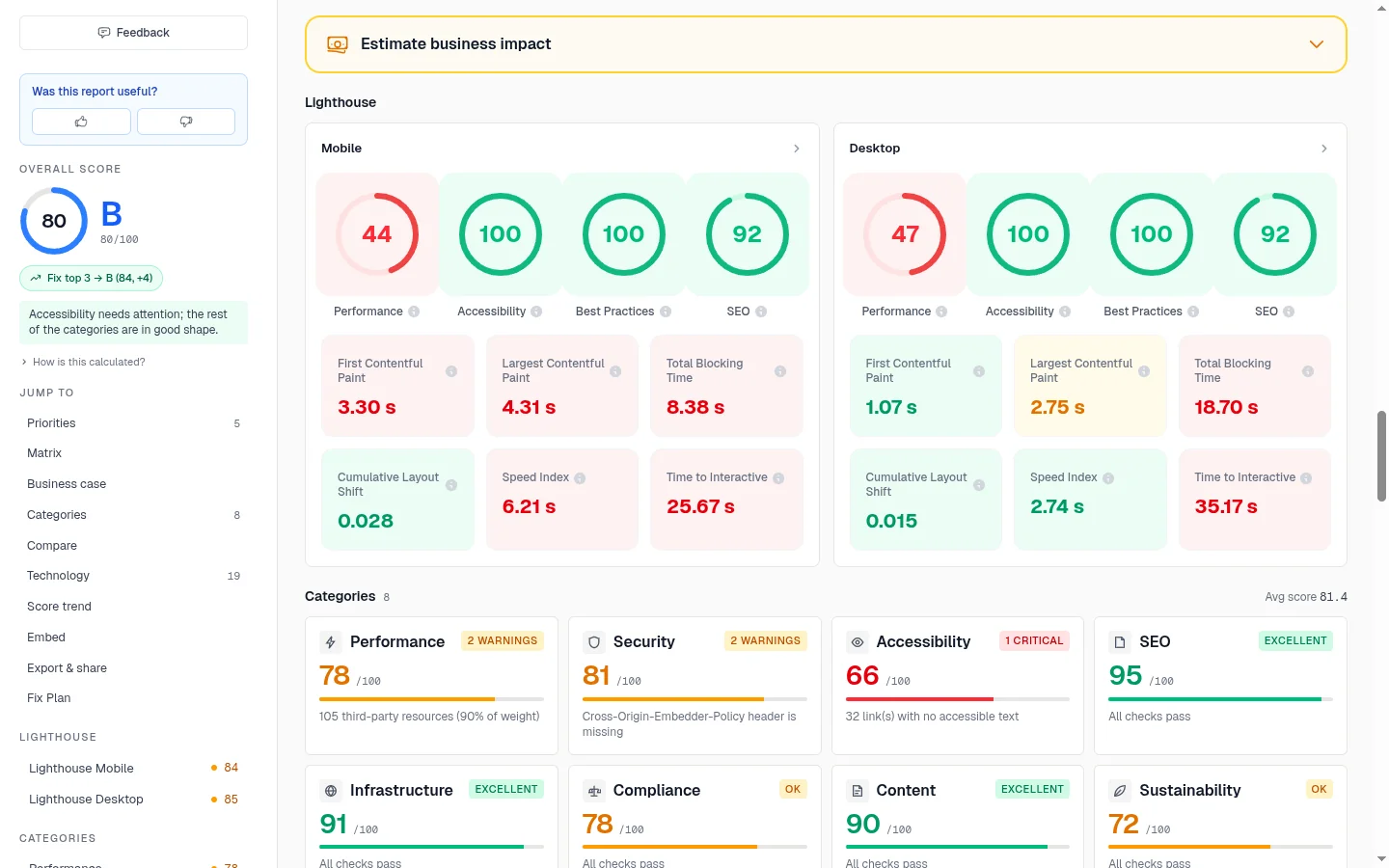1389x868 pixels.
Task: Open the Sustainability category card
Action: [1220, 817]
